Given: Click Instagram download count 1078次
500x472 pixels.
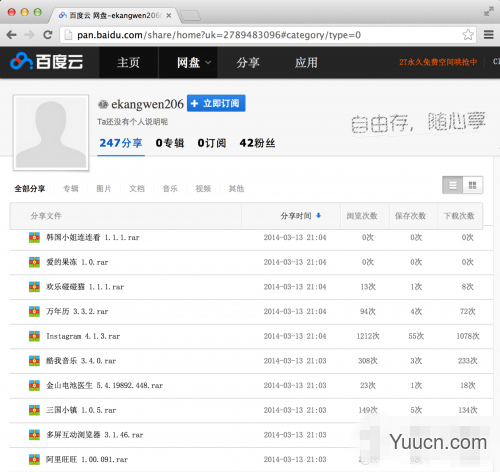Looking at the screenshot, I should click(468, 336).
